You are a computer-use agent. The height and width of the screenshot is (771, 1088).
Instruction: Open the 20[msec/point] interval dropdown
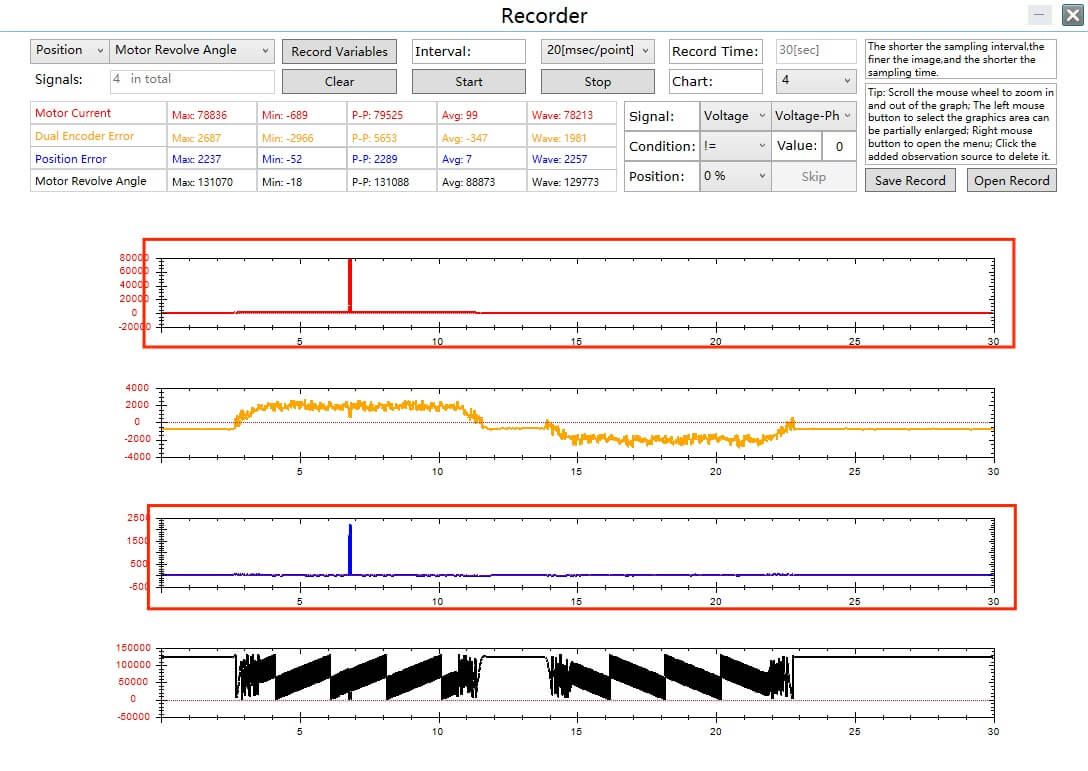coord(598,50)
